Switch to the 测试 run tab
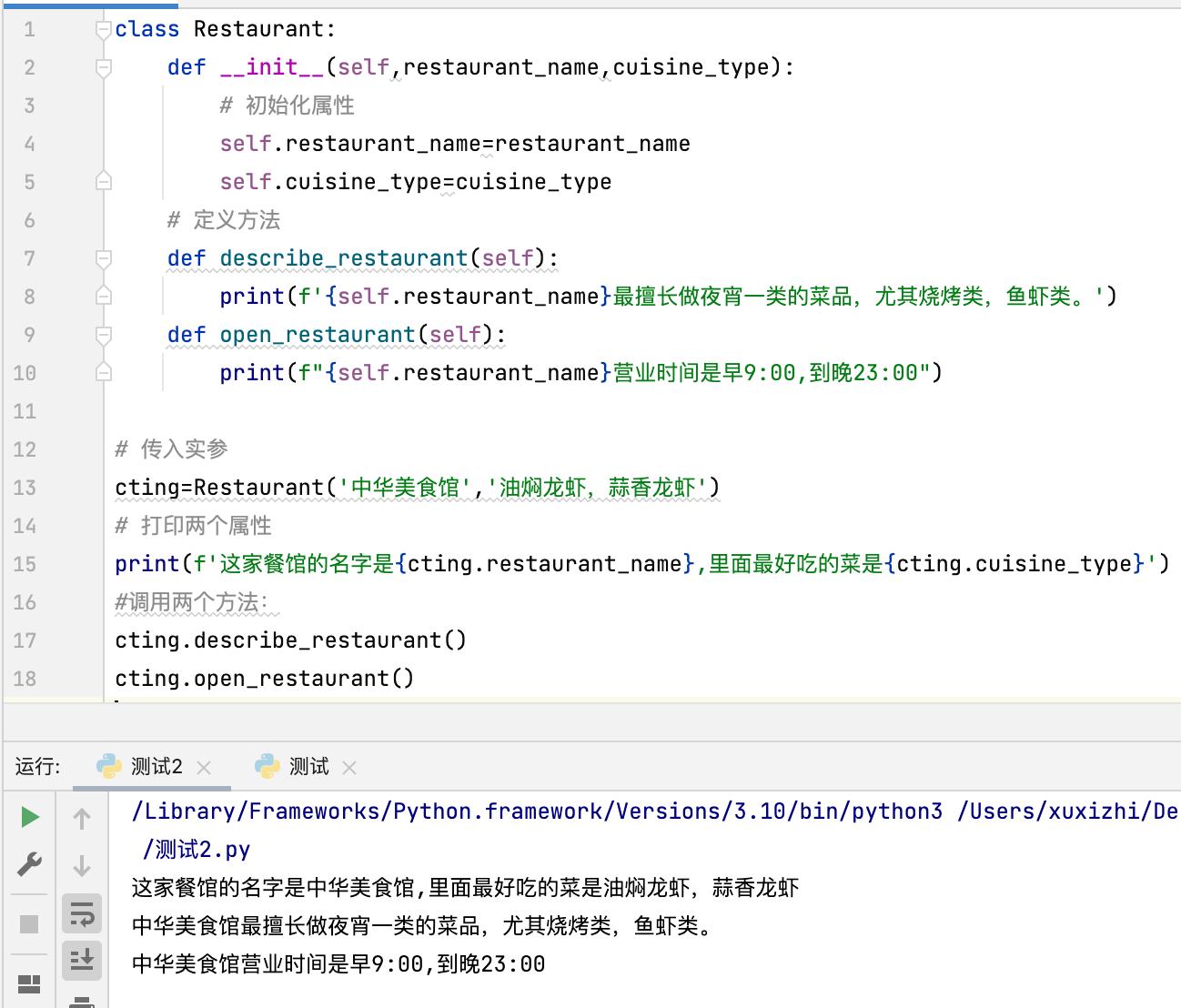 308,767
